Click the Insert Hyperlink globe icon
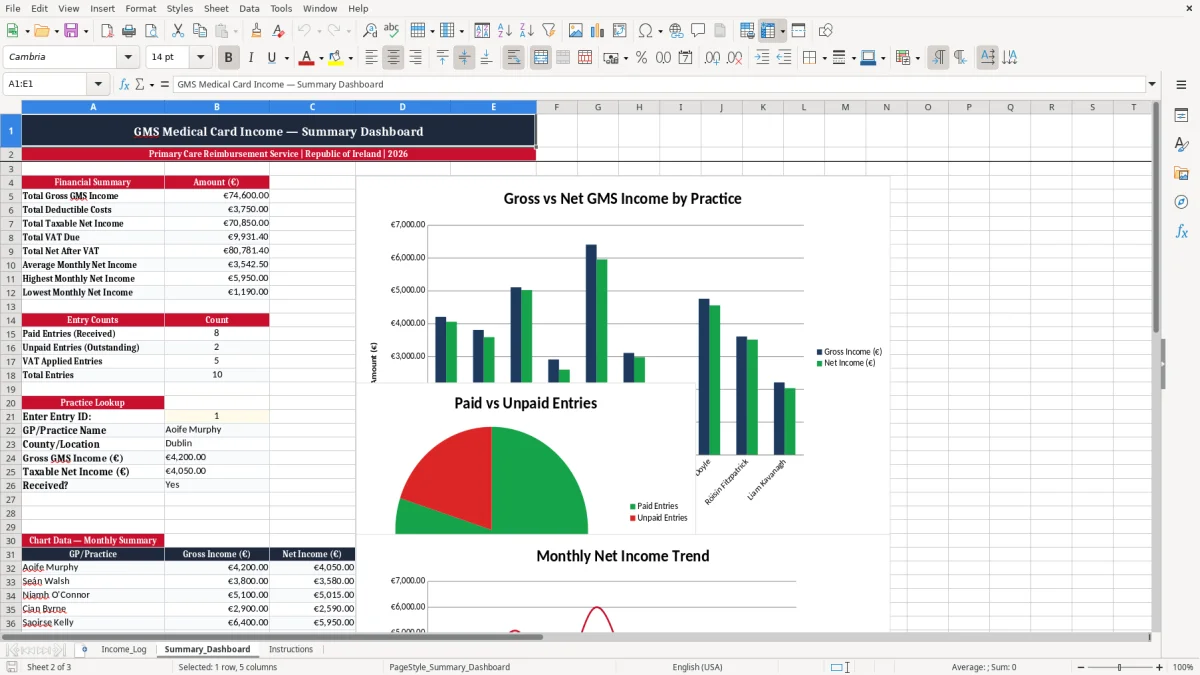Viewport: 1200px width, 675px height. [x=677, y=31]
